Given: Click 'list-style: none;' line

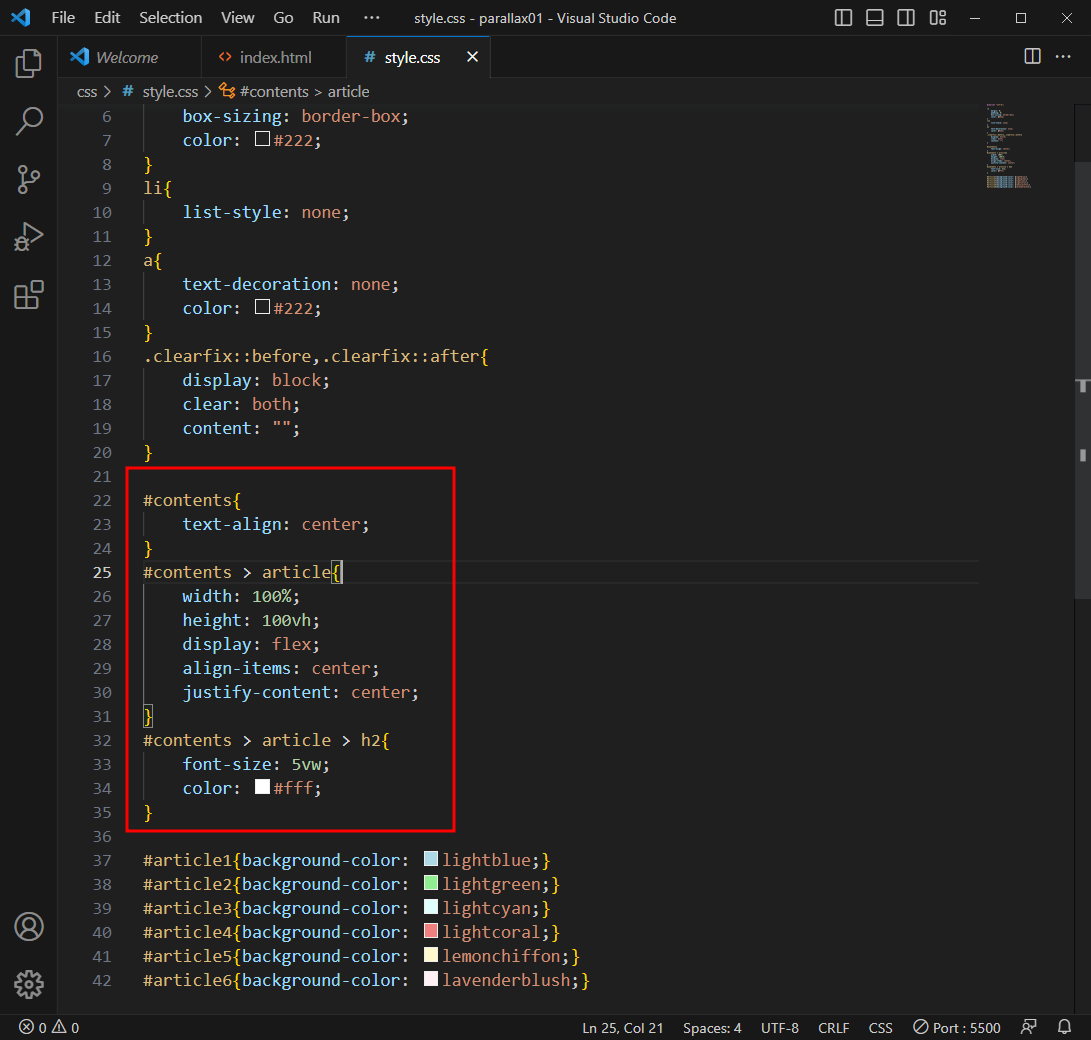Looking at the screenshot, I should [266, 212].
